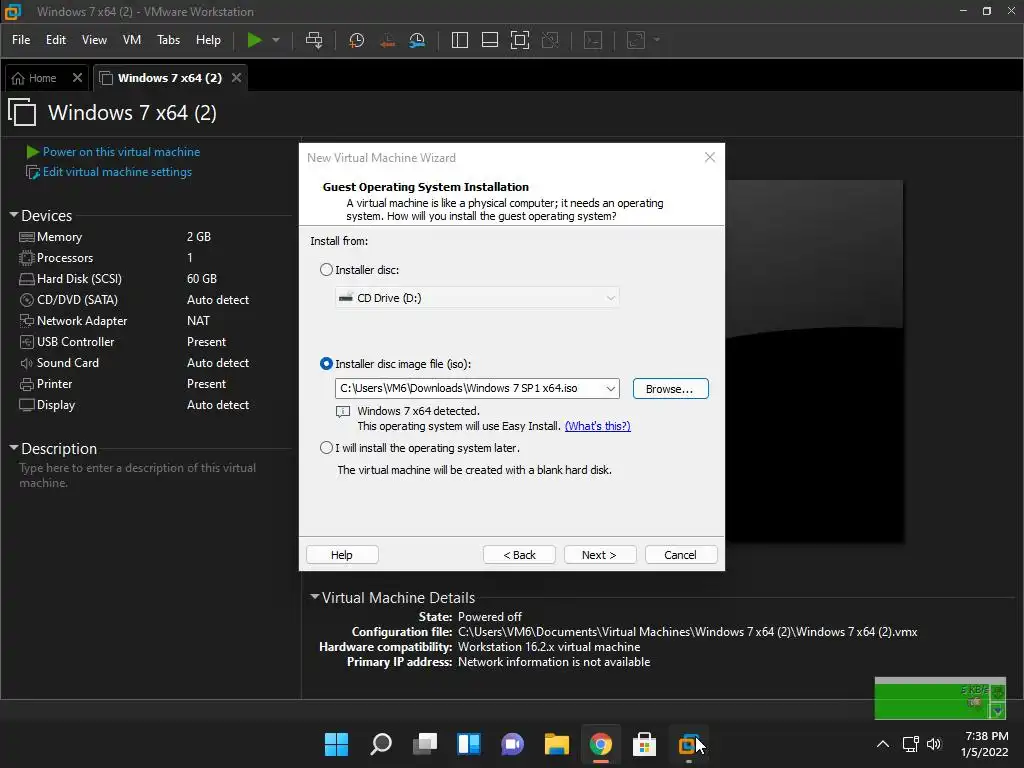Open the CD Drive (D:) dropdown

(477, 298)
